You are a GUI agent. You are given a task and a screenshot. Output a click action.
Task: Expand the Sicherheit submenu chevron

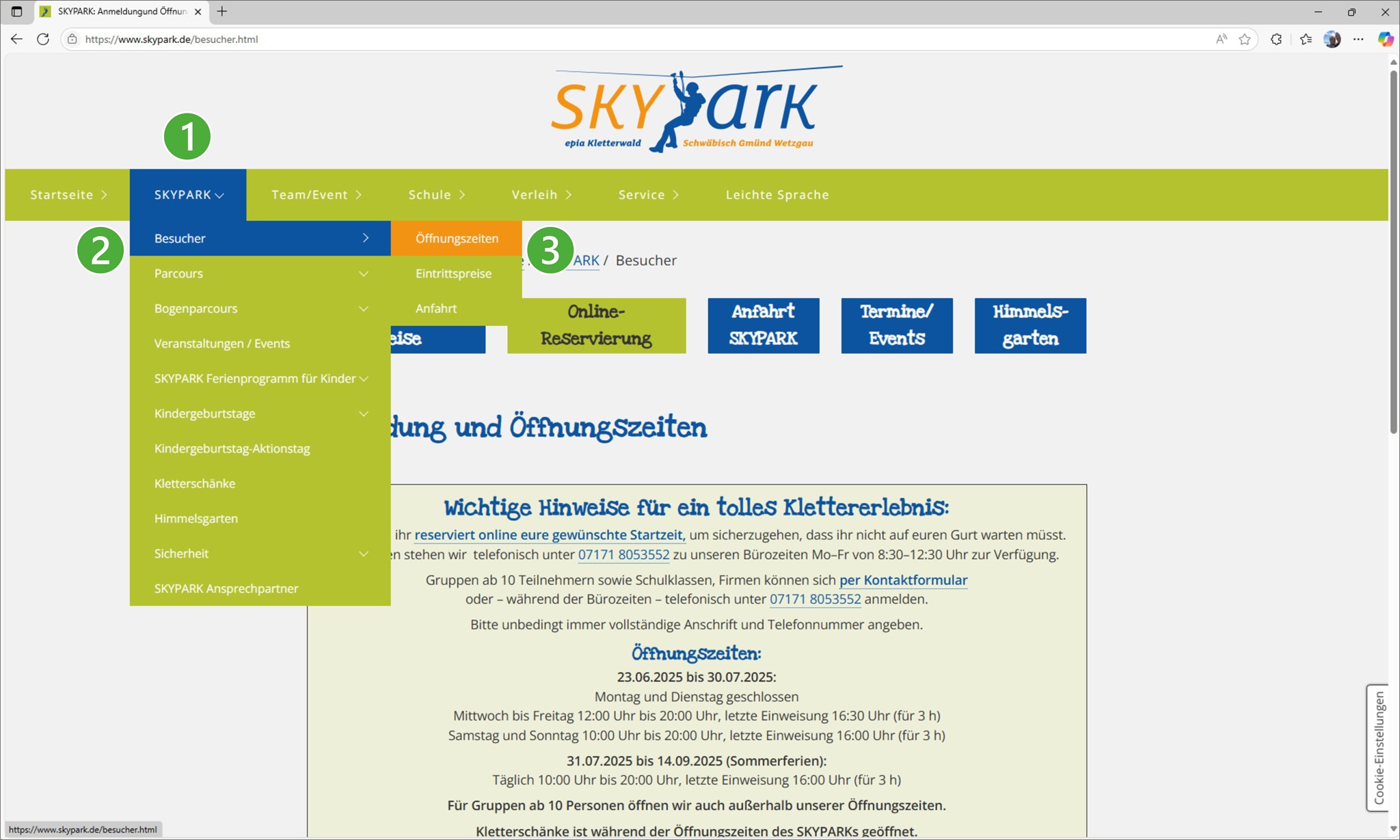364,554
